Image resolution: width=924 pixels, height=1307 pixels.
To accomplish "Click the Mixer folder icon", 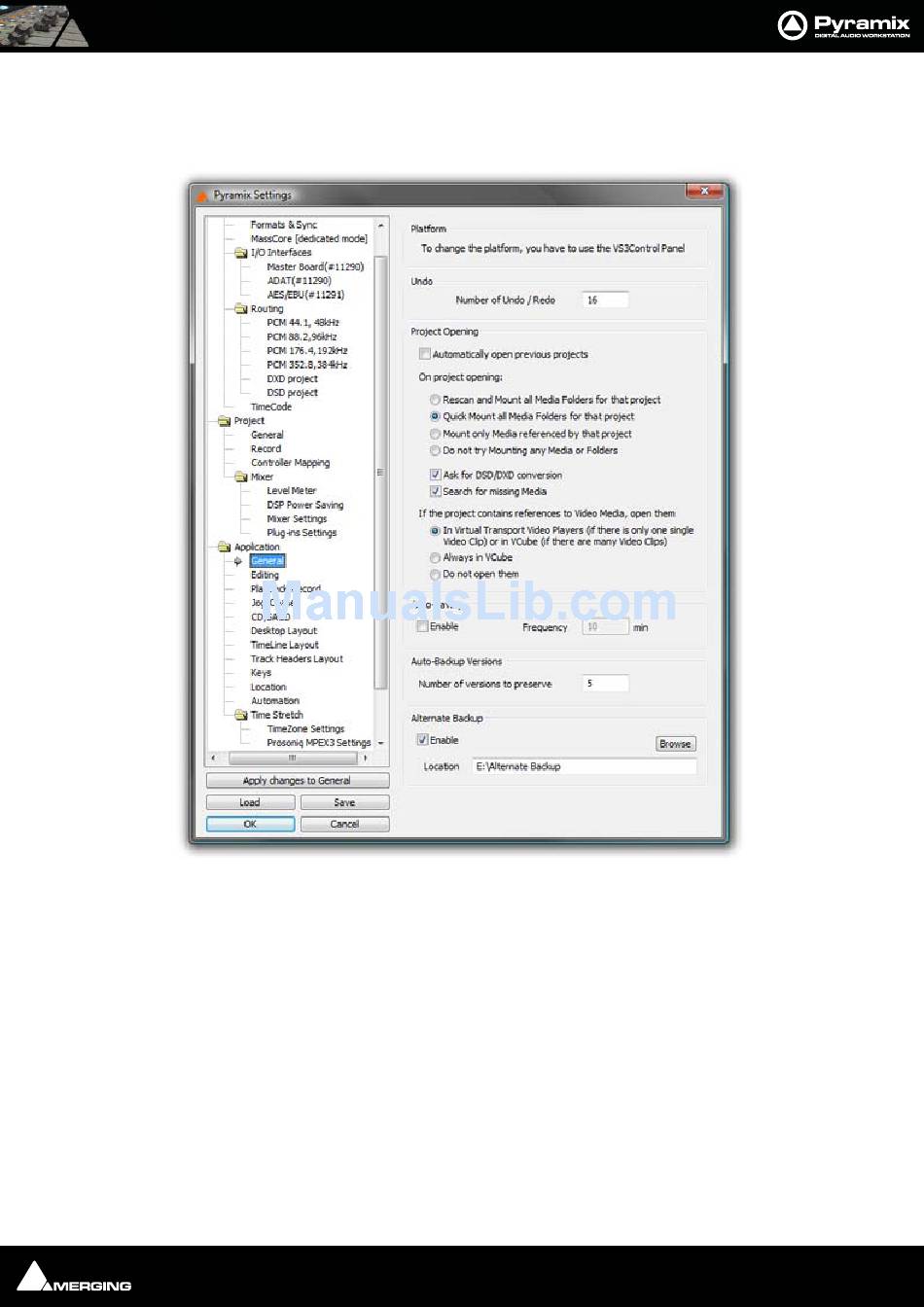I will 241,477.
